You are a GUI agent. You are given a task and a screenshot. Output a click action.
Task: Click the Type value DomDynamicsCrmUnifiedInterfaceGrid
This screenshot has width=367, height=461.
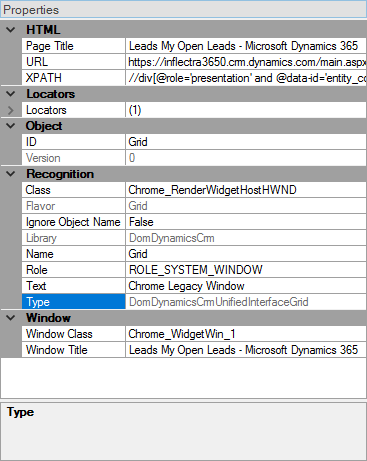click(x=246, y=302)
